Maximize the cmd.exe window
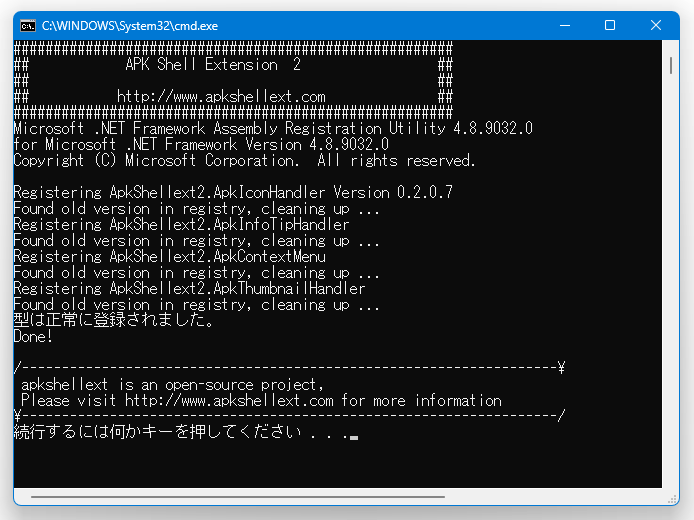Image resolution: width=694 pixels, height=520 pixels. coord(610,26)
